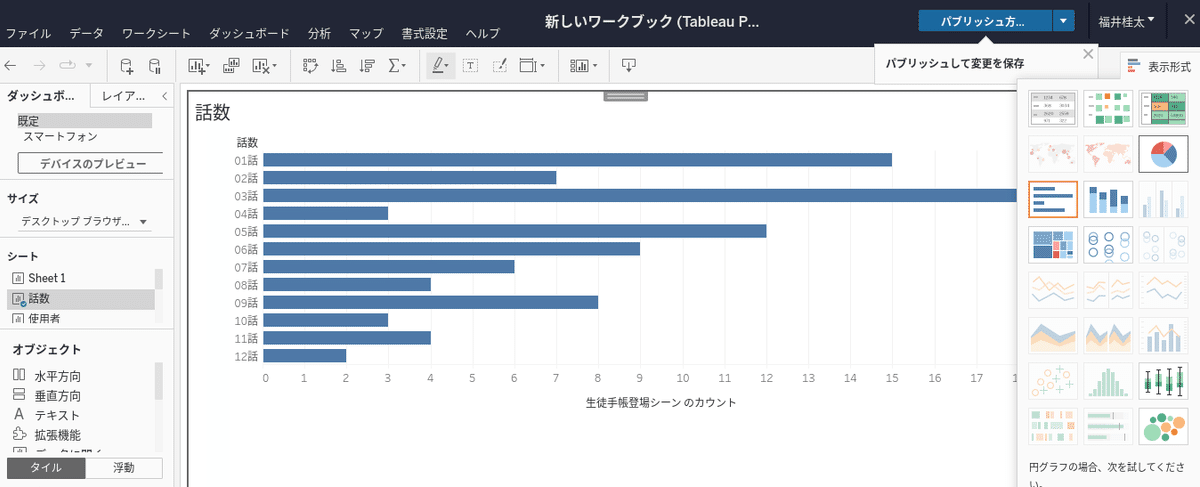Select the horizontal bar chart in Show Me
The width and height of the screenshot is (1200, 487).
point(1053,199)
